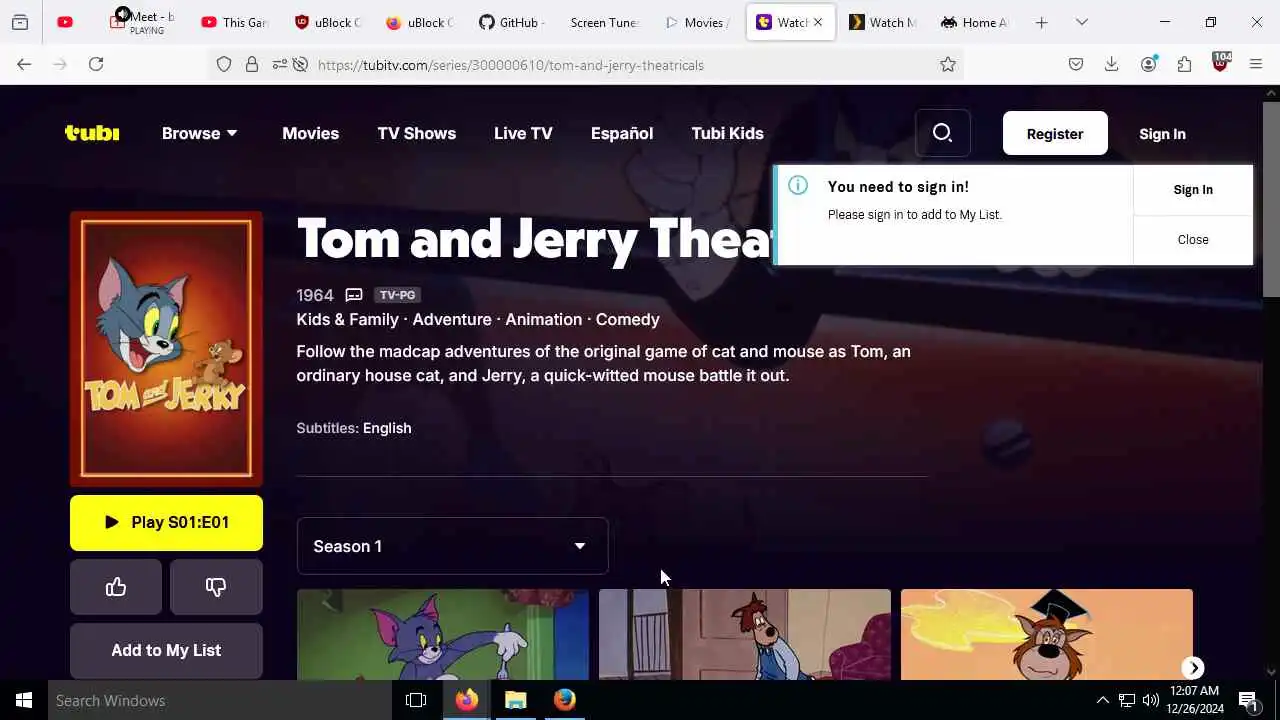Open the Español menu item
Viewport: 1280px width, 720px height.
tap(622, 133)
